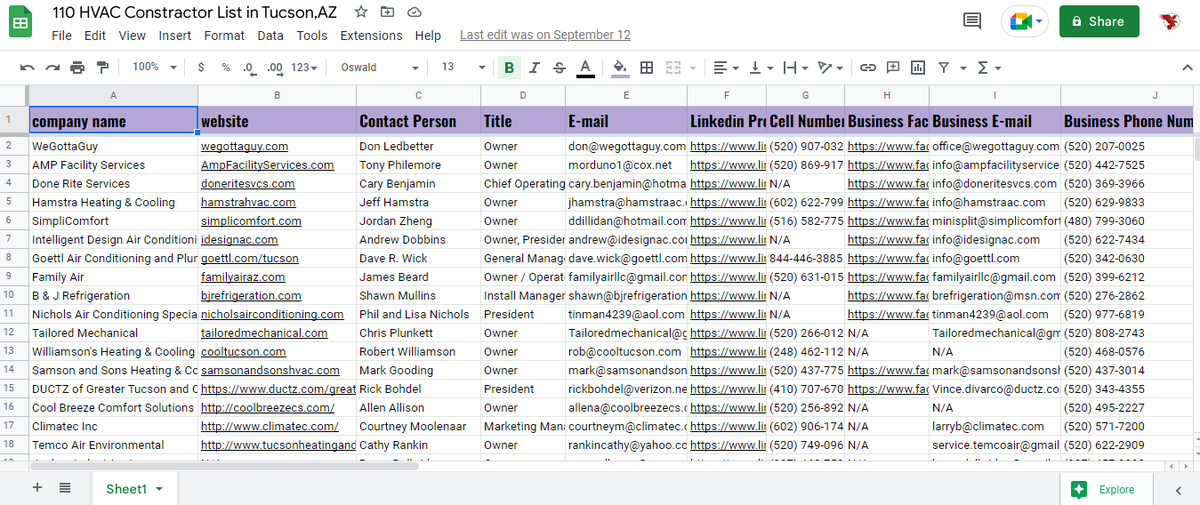
Task: Select the company name header cell
Action: (113, 120)
